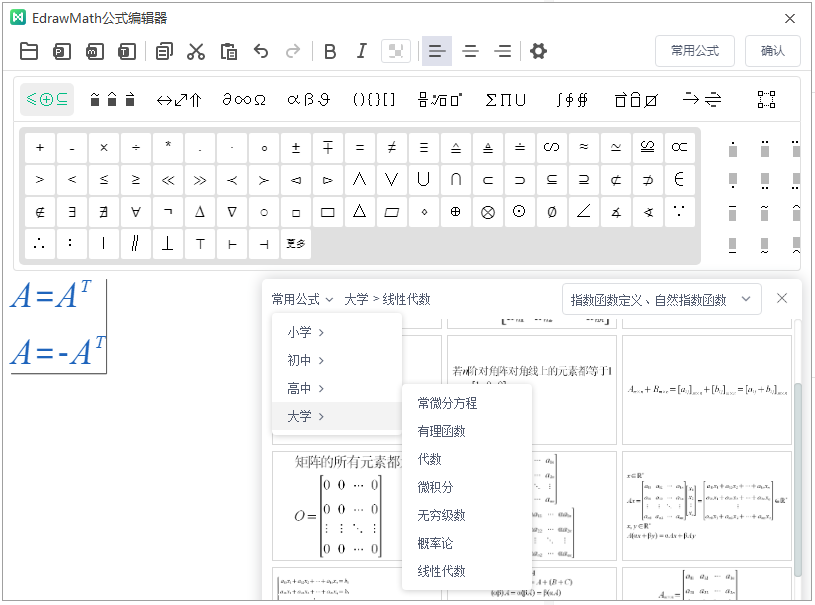Viewport: 815px width, 605px height.
Task: Insert the not-equal ≠ symbol
Action: click(391, 148)
